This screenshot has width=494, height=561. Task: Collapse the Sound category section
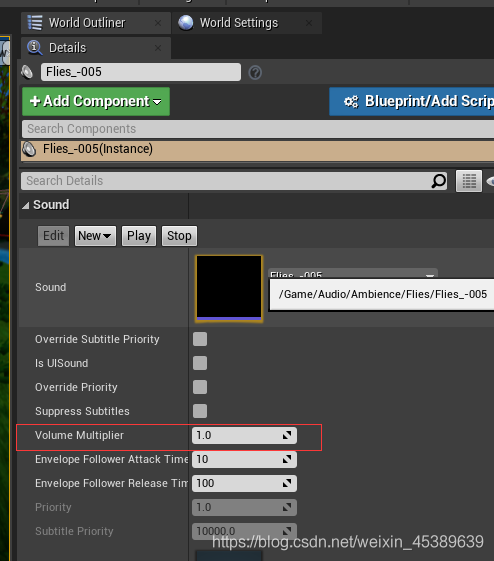(x=26, y=205)
